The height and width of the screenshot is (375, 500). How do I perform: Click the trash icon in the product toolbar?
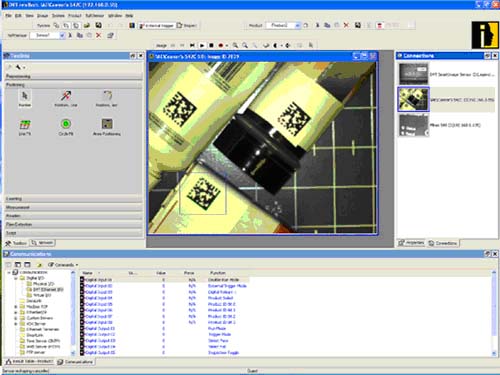click(x=380, y=25)
